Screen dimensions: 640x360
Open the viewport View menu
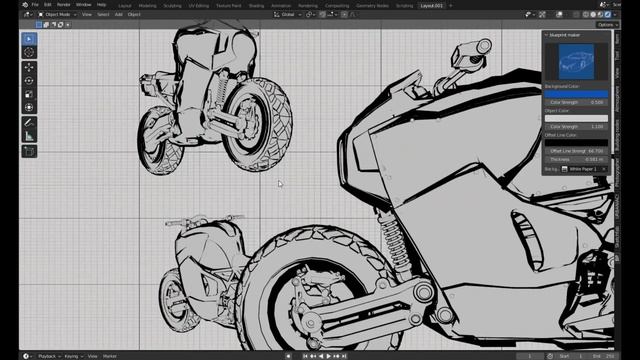[87, 14]
